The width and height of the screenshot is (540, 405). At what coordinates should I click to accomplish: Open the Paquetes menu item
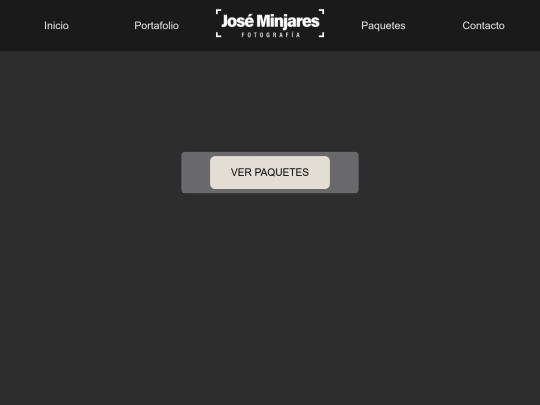(383, 25)
